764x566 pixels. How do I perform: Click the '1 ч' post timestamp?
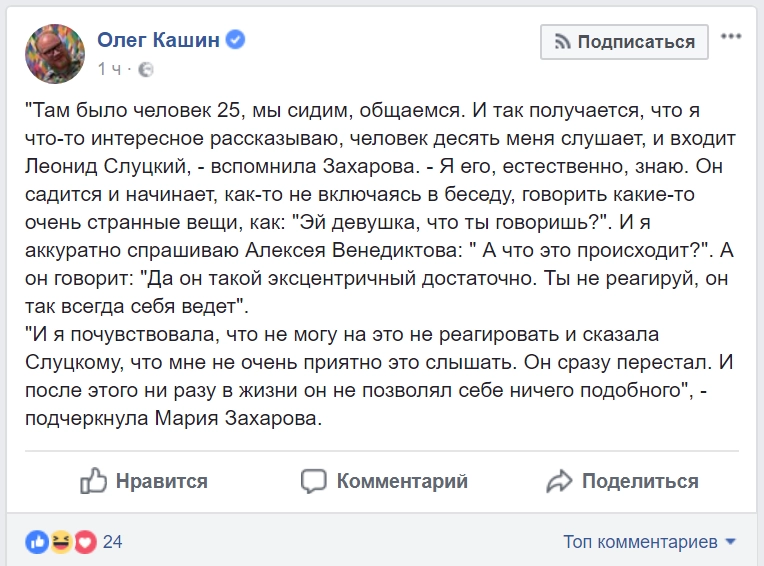coord(109,69)
